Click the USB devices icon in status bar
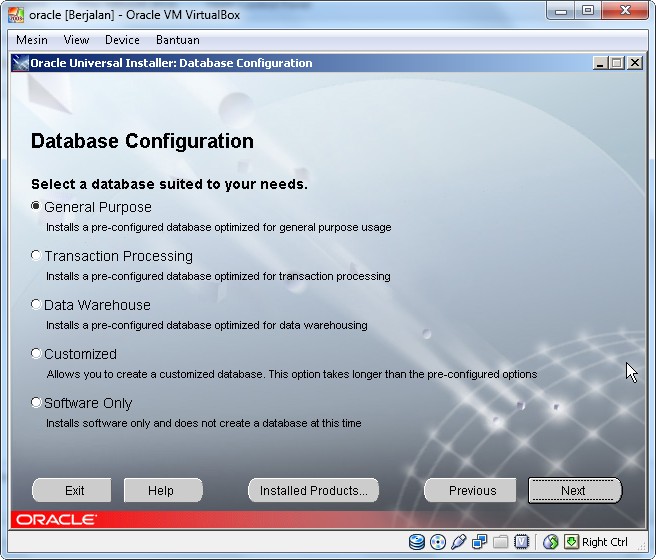This screenshot has height=560, width=656. 459,542
